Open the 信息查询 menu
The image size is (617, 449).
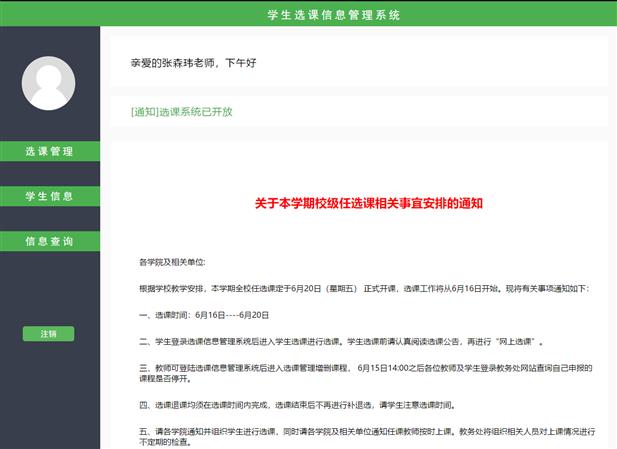click(50, 241)
